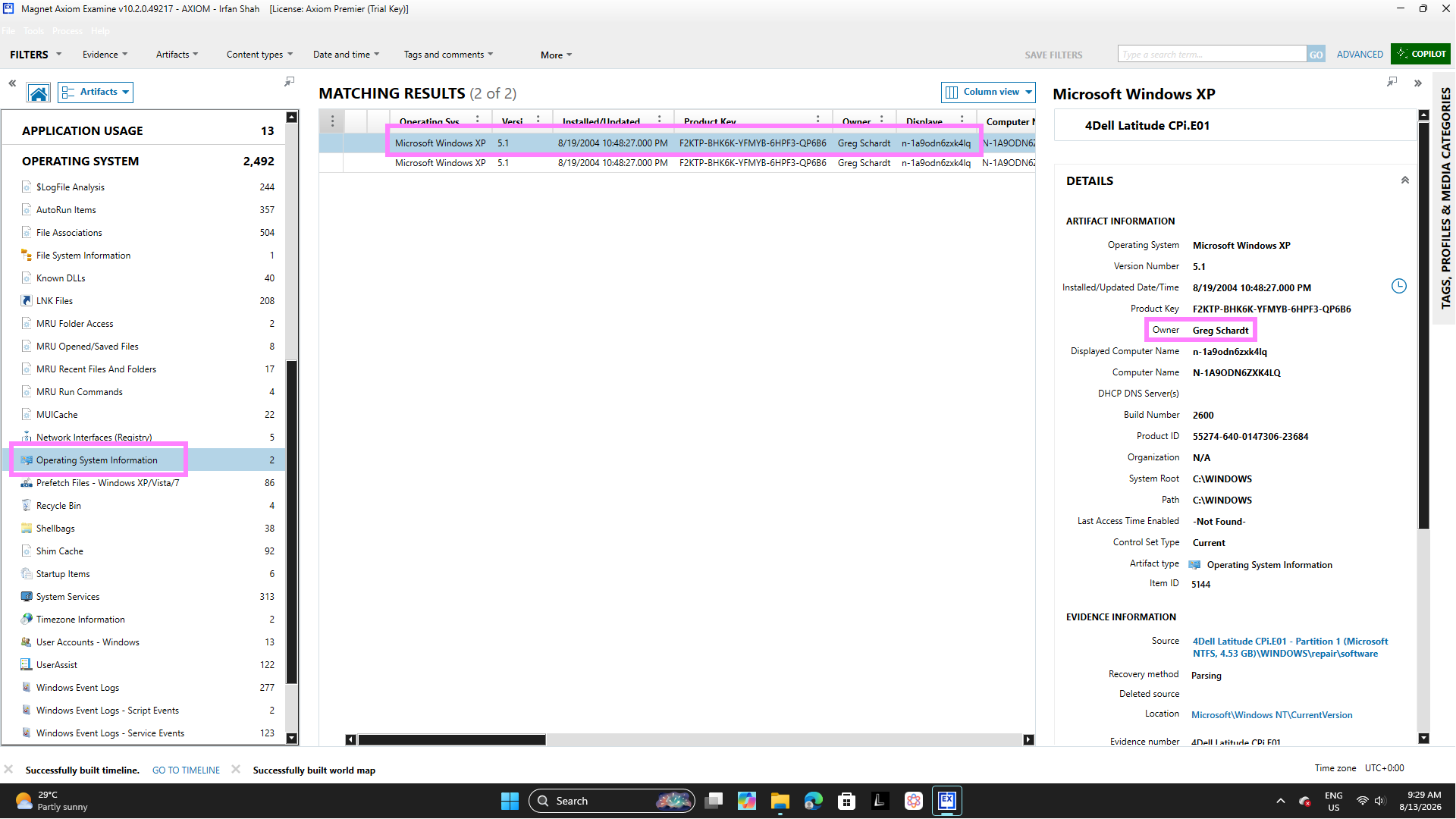Open Displayed Computer Name column options dots
1456x819 pixels.
pos(962,120)
